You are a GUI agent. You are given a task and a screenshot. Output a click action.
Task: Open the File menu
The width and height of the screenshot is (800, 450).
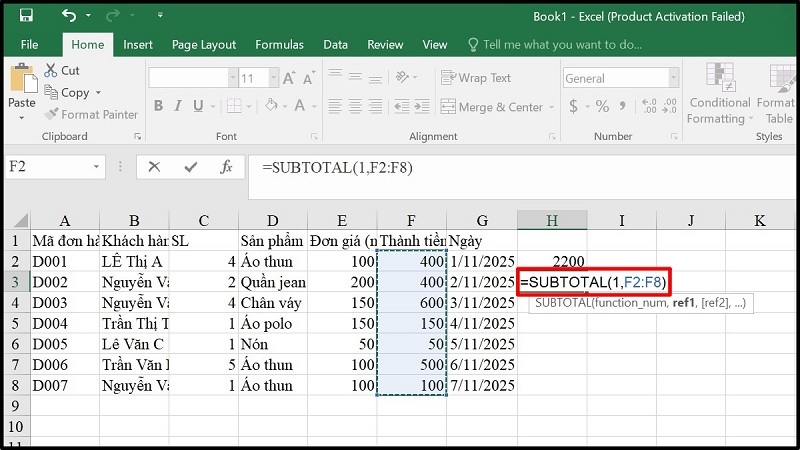point(29,45)
